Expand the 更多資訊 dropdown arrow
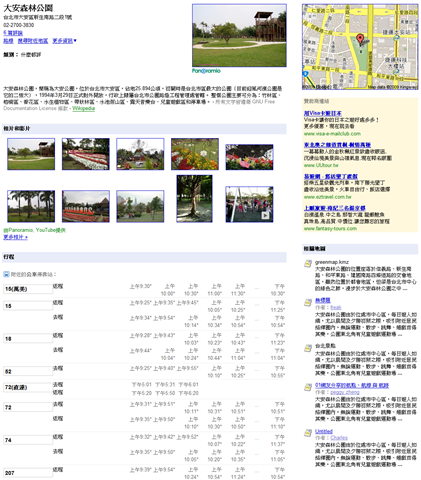Screen dimensions: 421x480 [75, 41]
